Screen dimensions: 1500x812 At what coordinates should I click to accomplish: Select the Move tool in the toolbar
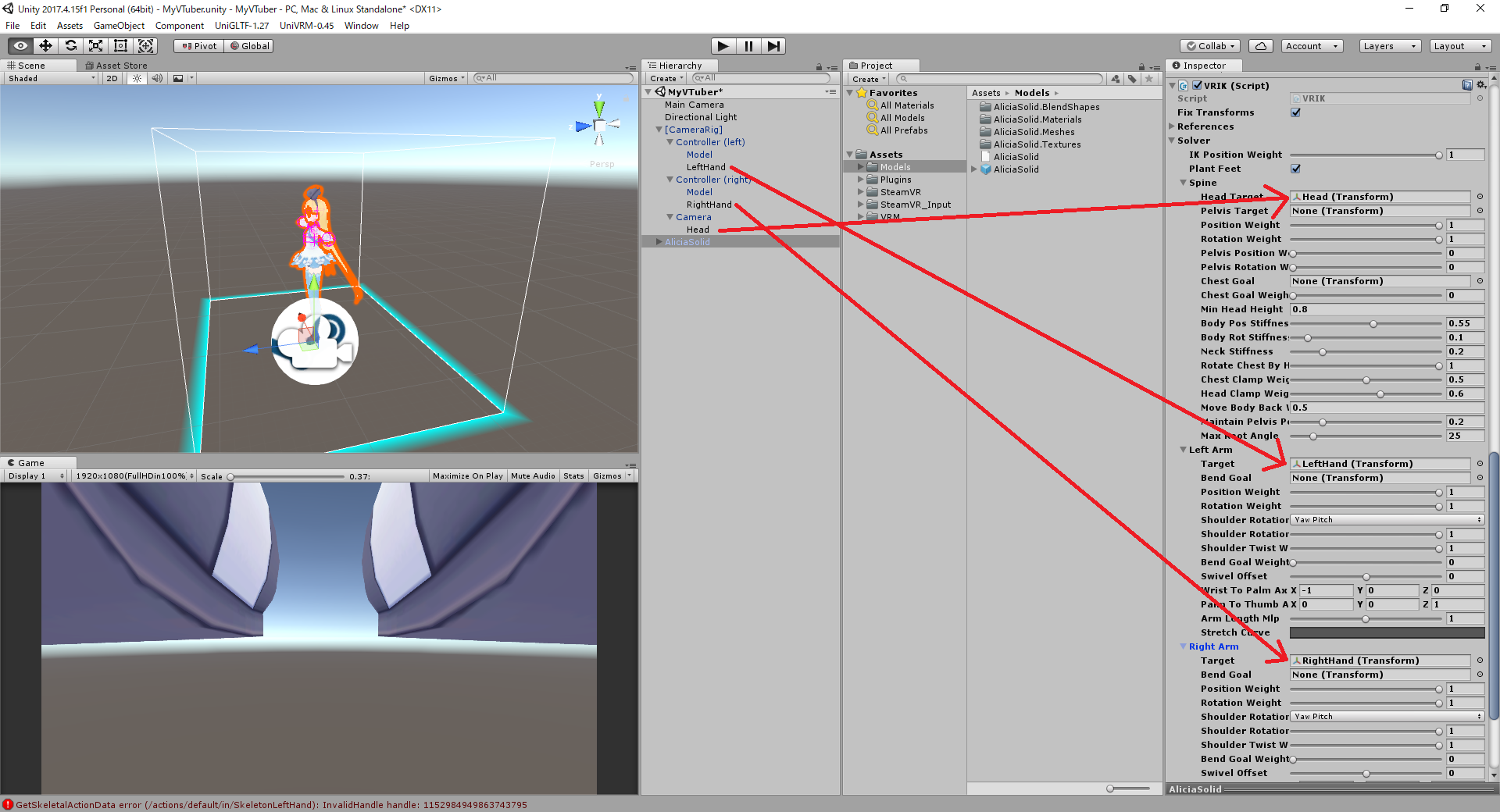pyautogui.click(x=45, y=45)
